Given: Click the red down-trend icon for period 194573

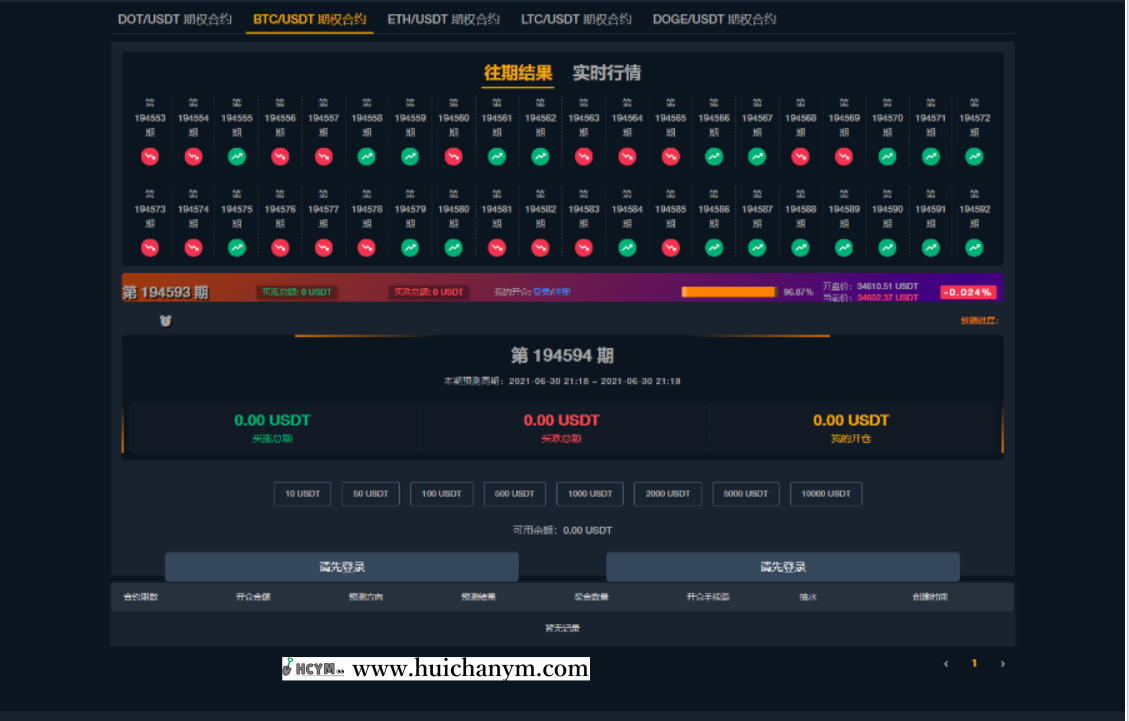Looking at the screenshot, I should tap(150, 248).
